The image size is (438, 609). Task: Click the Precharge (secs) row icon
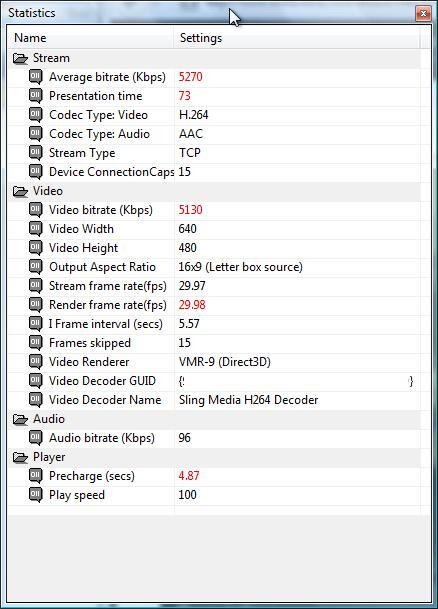pos(36,476)
